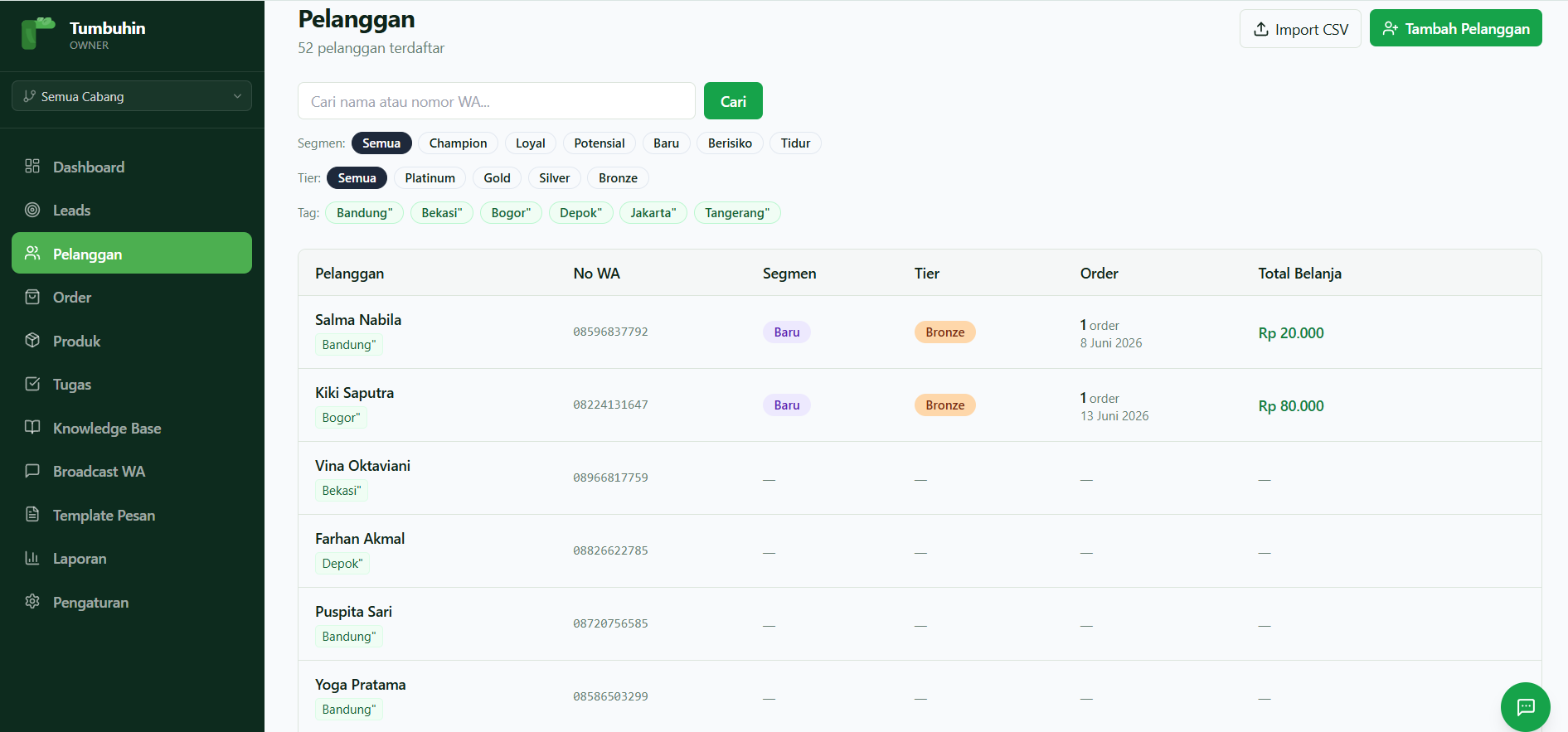Click the Broadcast WA message icon

tap(32, 471)
